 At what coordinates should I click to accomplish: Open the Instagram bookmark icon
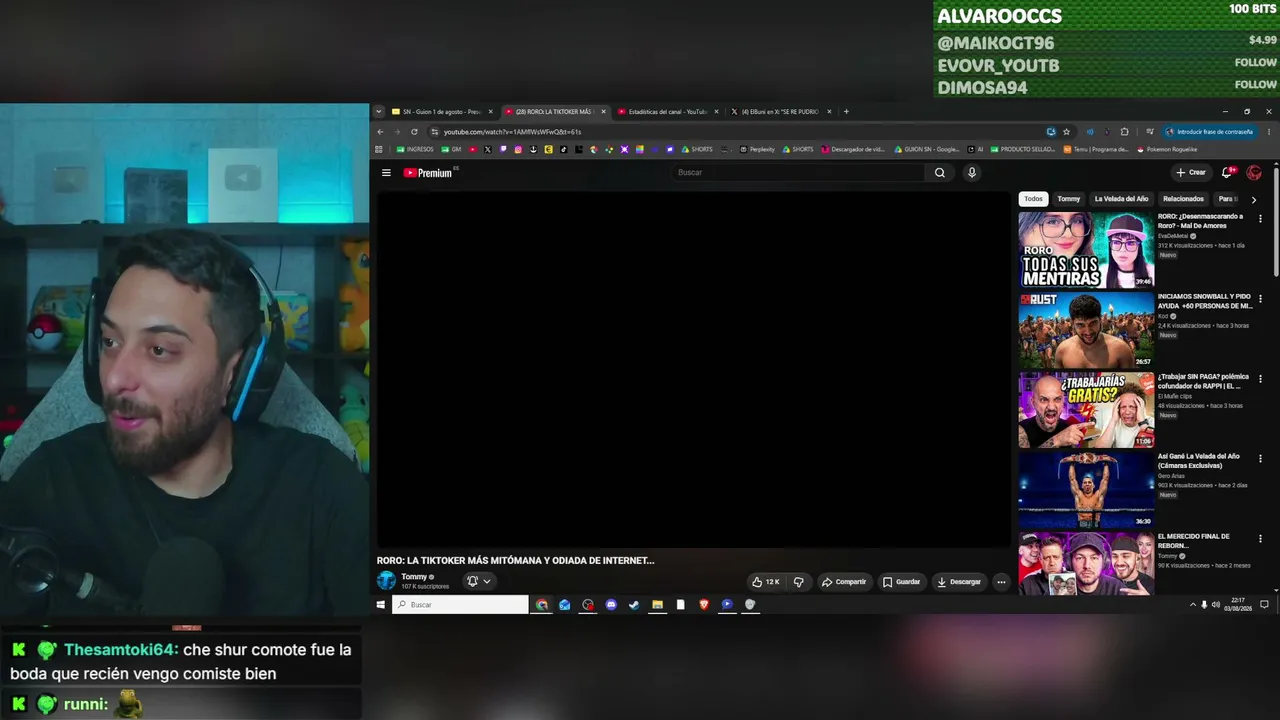click(x=518, y=150)
